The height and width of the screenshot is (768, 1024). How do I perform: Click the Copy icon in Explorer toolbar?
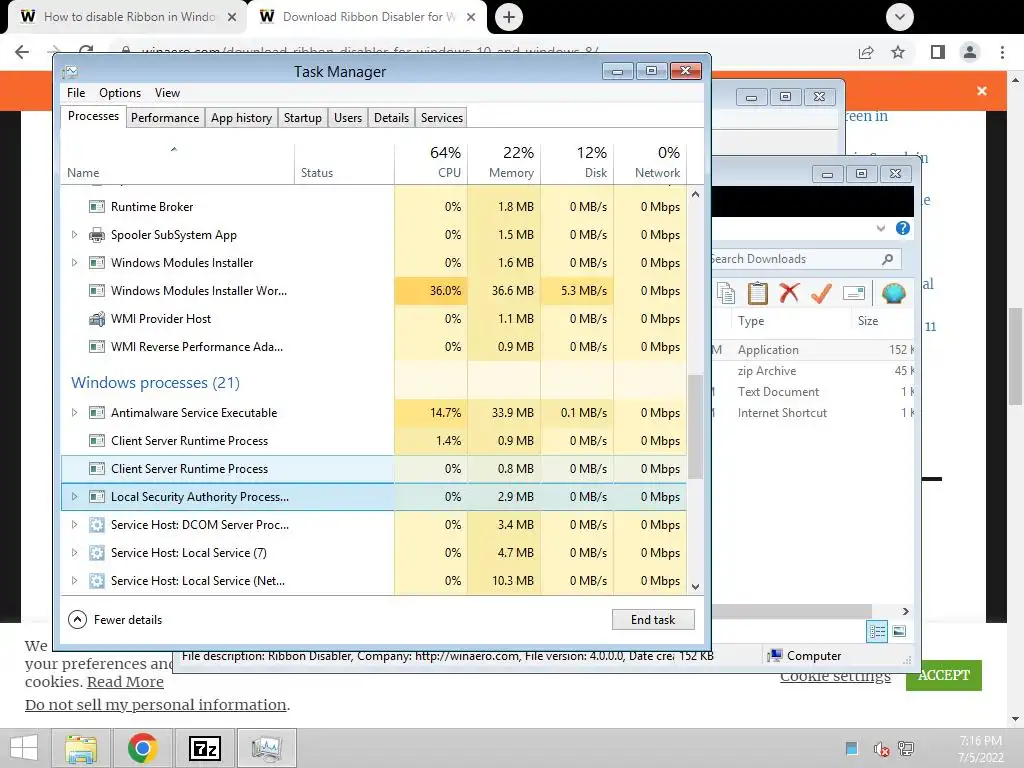726,293
